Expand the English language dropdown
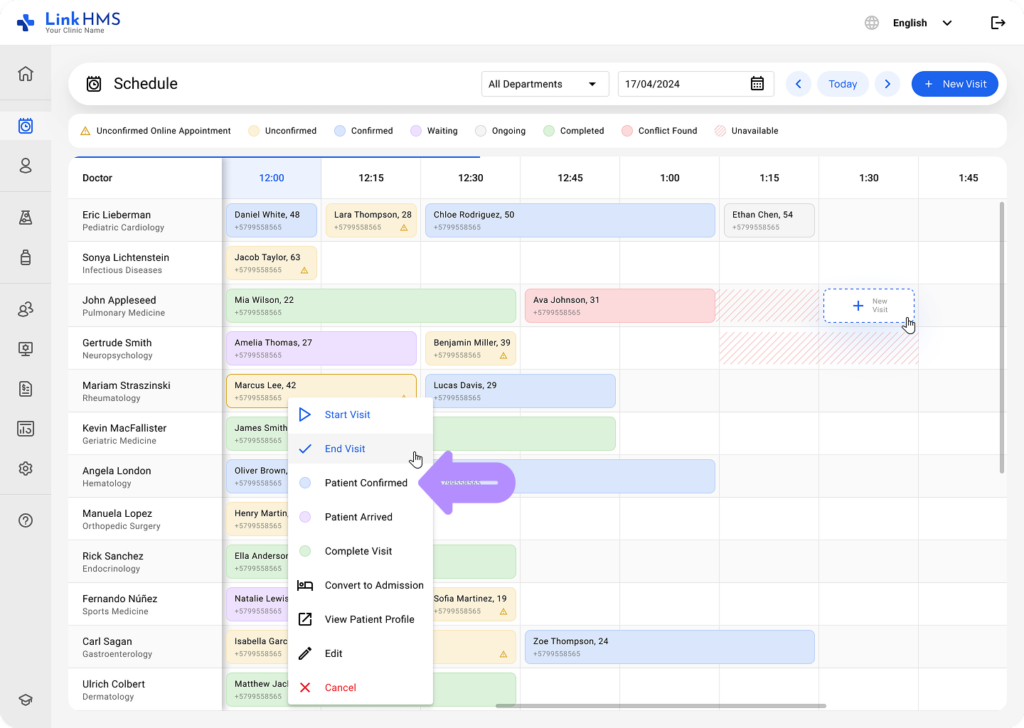This screenshot has width=1024, height=728. (x=922, y=23)
